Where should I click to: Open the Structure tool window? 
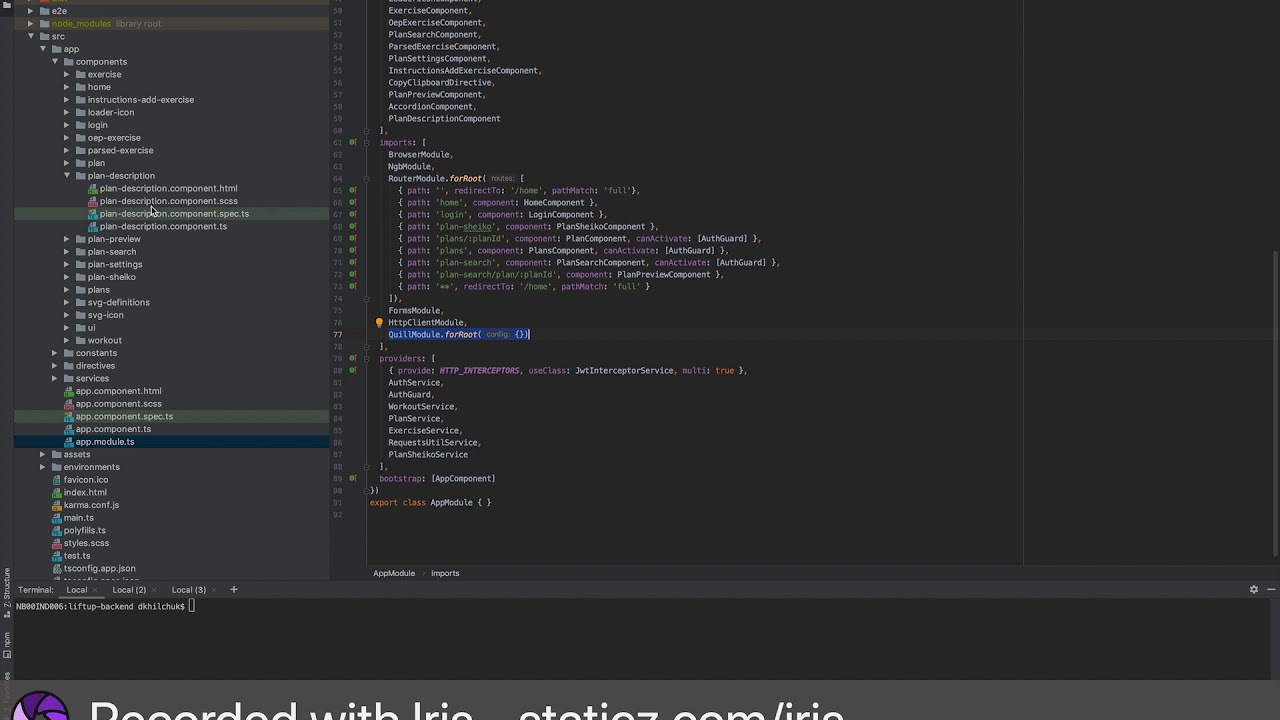point(6,593)
